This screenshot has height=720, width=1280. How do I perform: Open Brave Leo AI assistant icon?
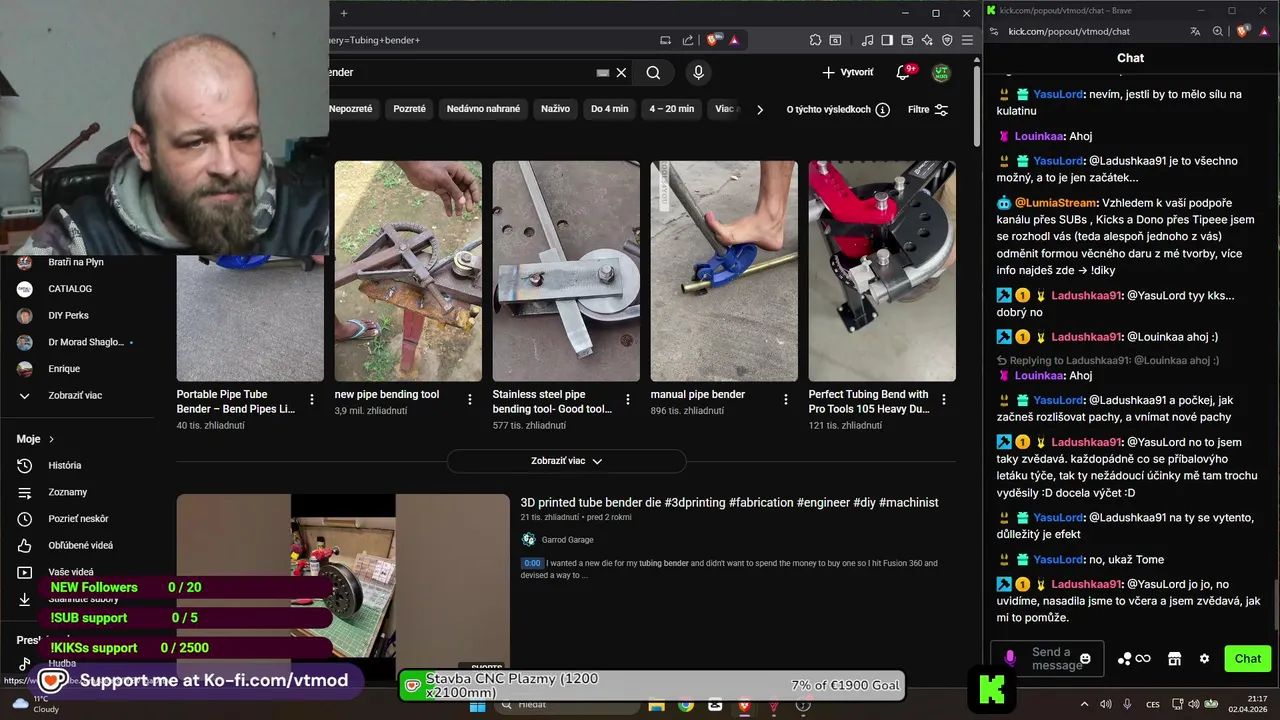click(x=927, y=40)
